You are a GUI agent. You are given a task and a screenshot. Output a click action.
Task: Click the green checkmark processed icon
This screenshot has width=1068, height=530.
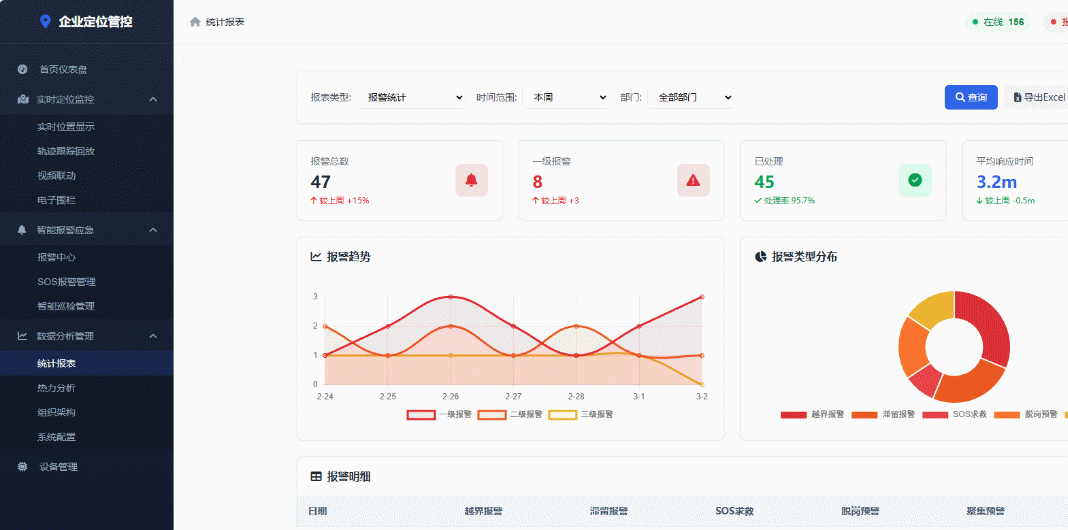[x=915, y=180]
